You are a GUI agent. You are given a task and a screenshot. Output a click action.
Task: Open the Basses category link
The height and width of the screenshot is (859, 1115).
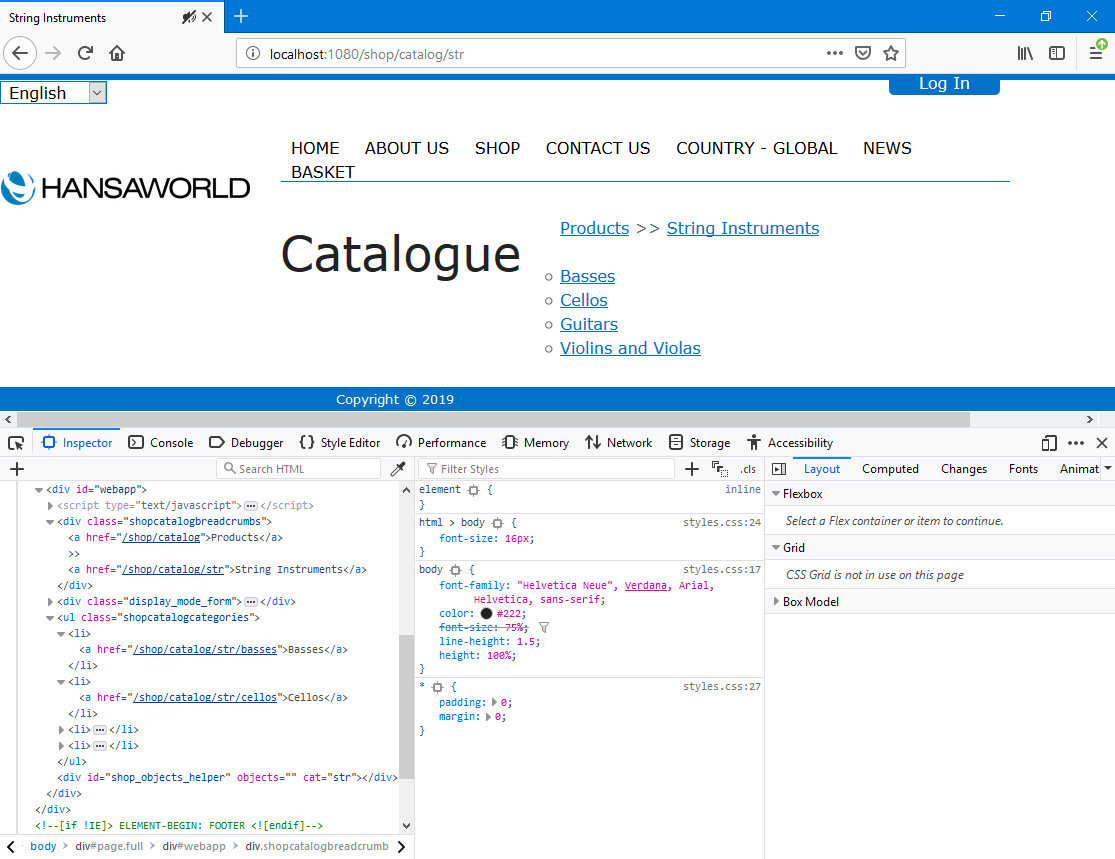pyautogui.click(x=587, y=276)
